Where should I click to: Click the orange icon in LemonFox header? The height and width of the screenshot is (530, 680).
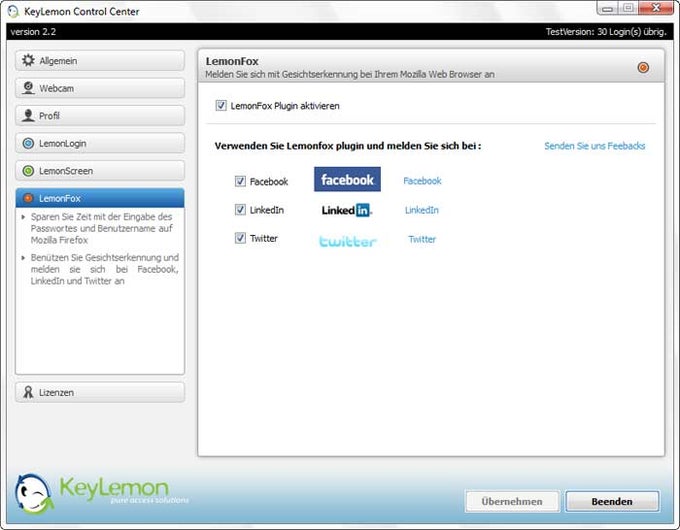(643, 68)
